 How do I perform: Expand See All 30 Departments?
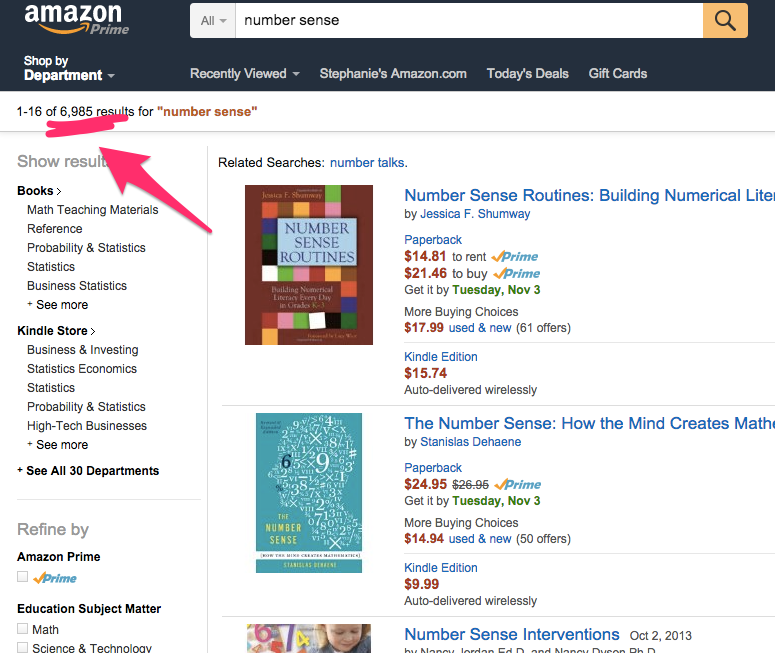pos(91,471)
